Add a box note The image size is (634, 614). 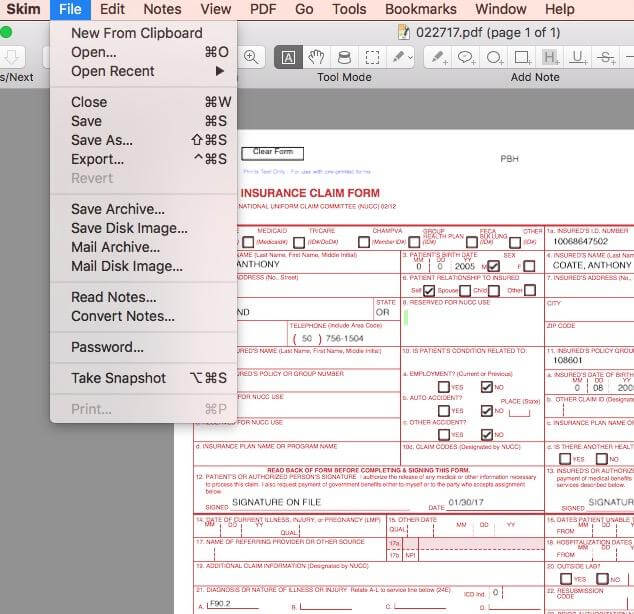click(x=522, y=57)
